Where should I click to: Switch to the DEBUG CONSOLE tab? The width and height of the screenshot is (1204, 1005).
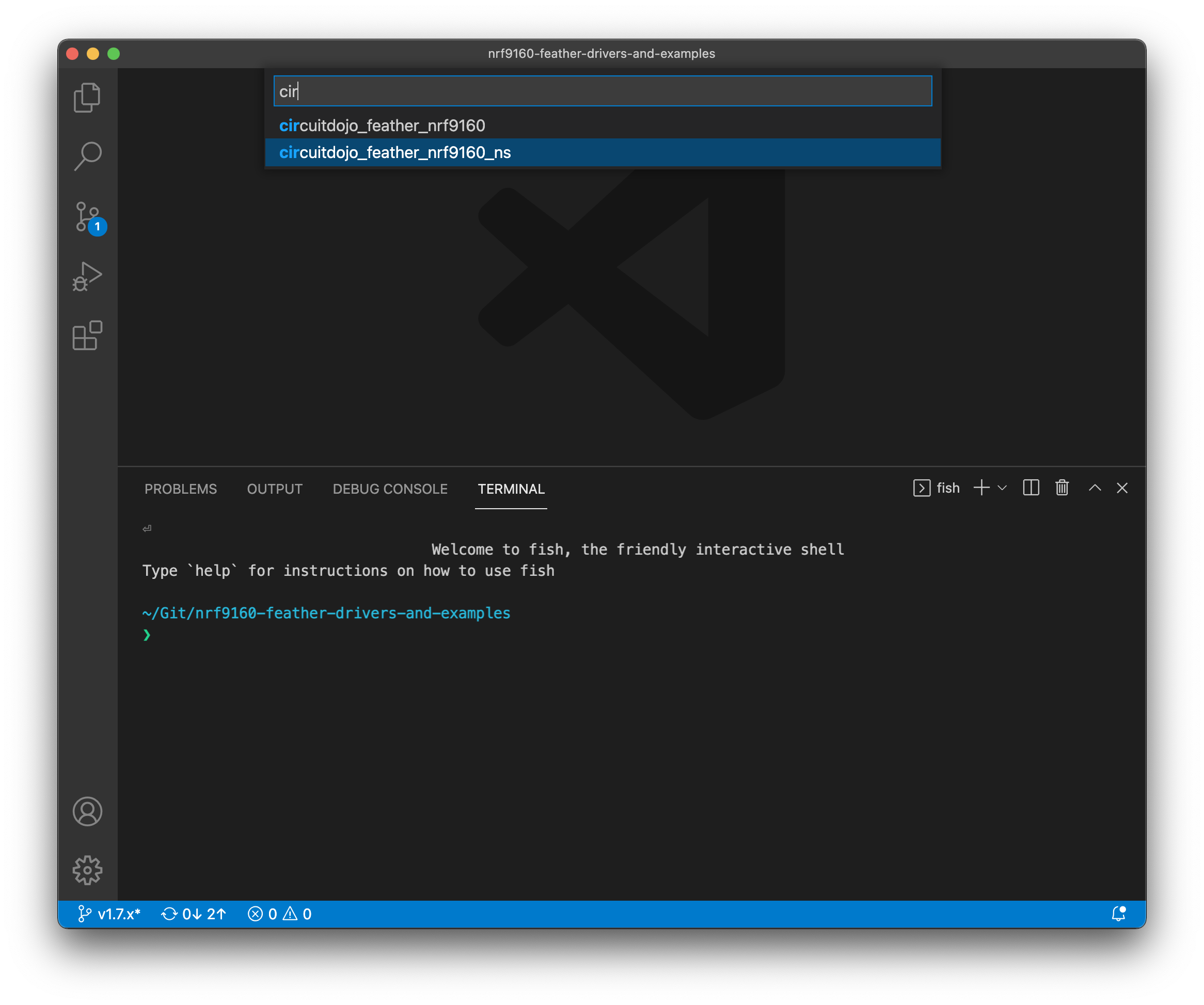pos(390,489)
